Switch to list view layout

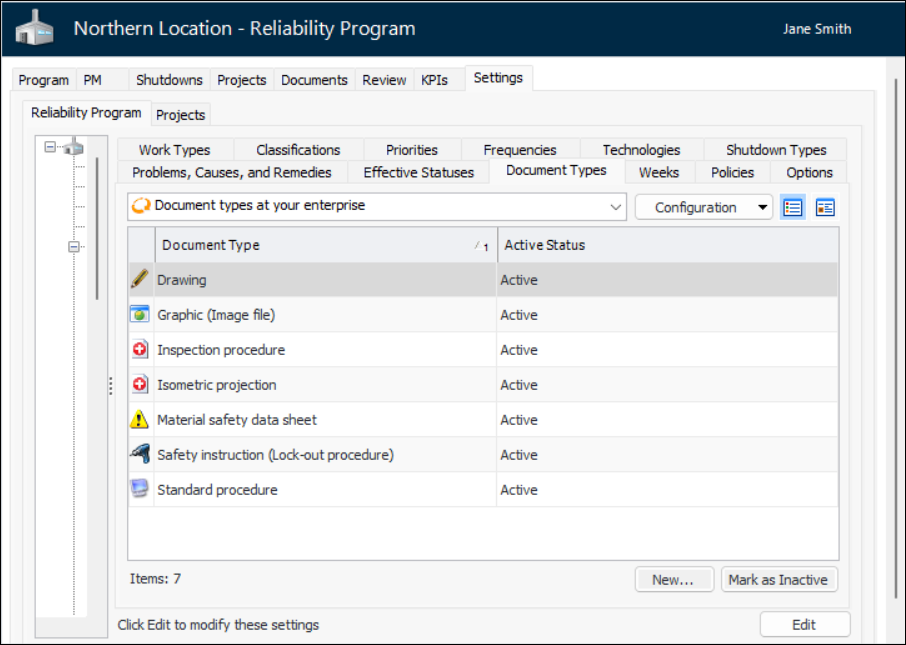click(x=793, y=207)
